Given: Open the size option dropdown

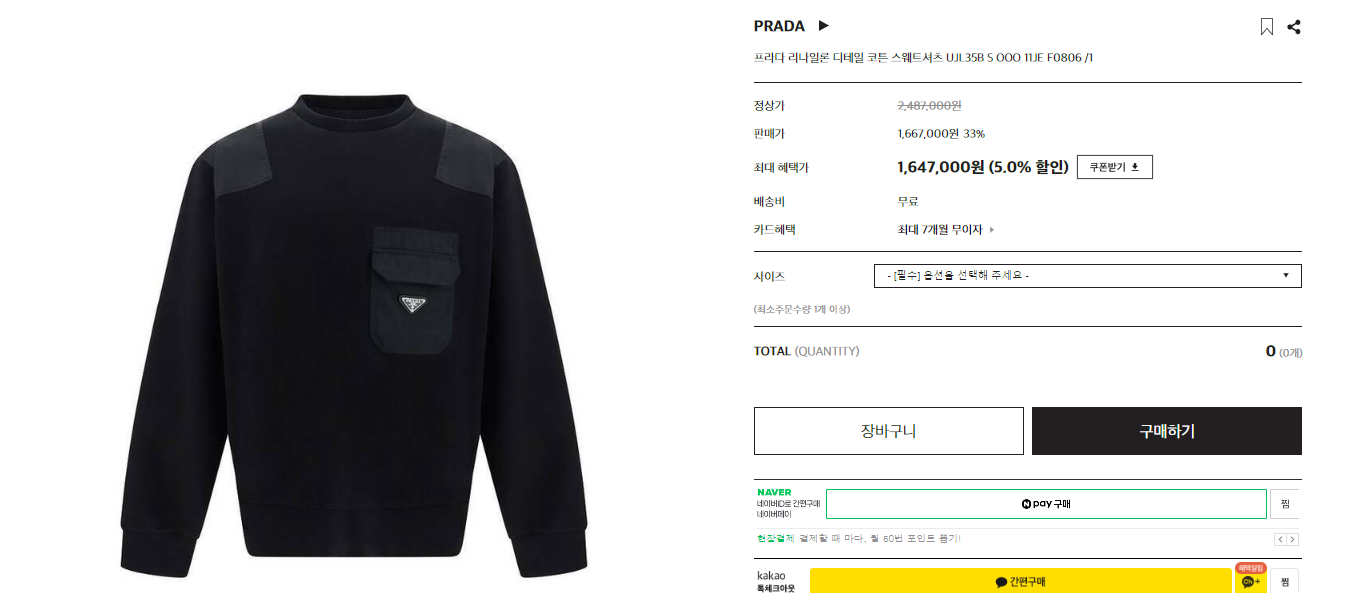Looking at the screenshot, I should (1088, 275).
